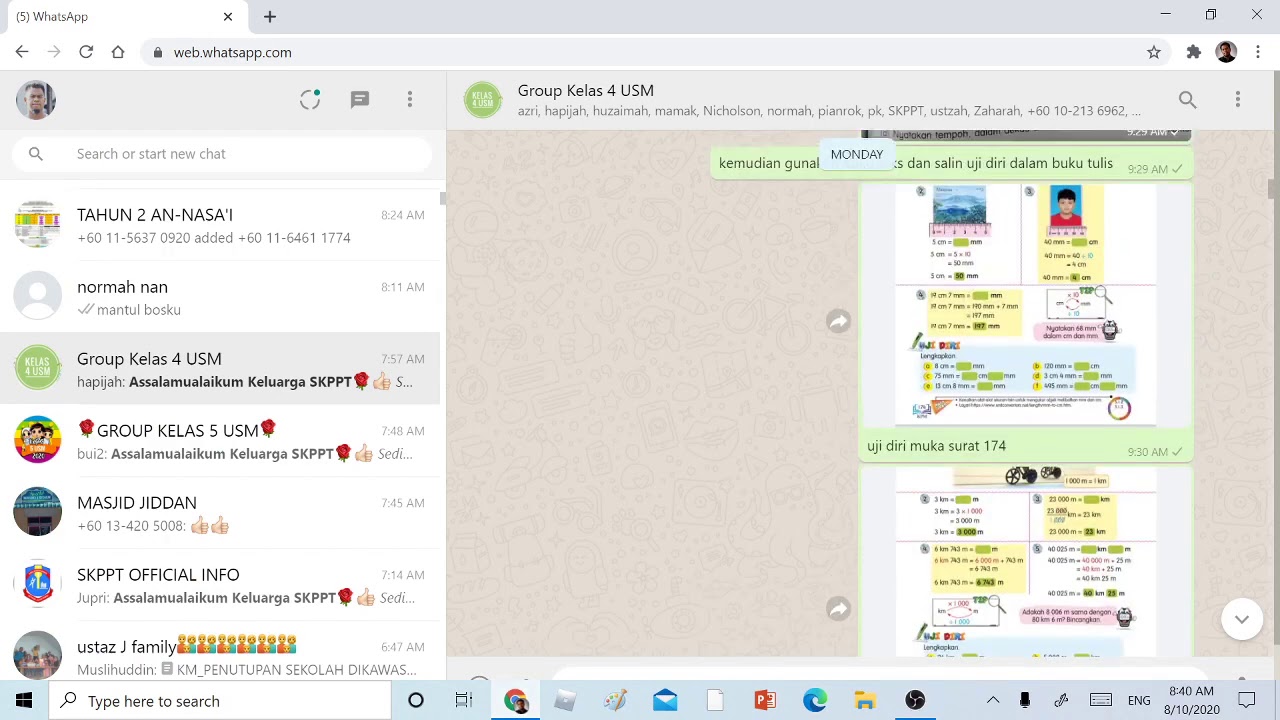
Task: Open normah nan chat
Action: (220, 298)
